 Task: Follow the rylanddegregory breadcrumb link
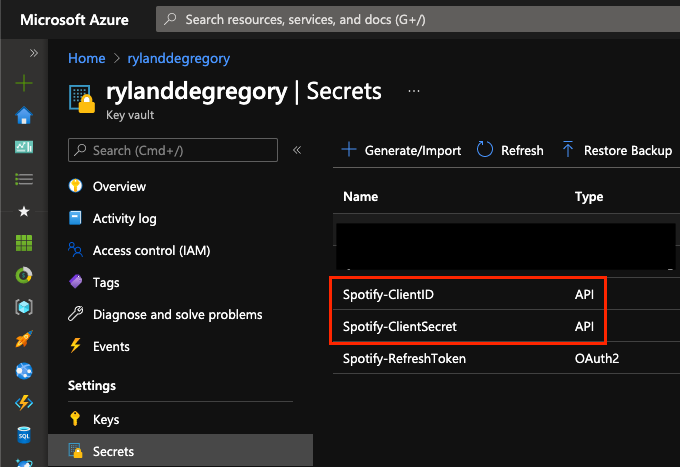(x=179, y=58)
